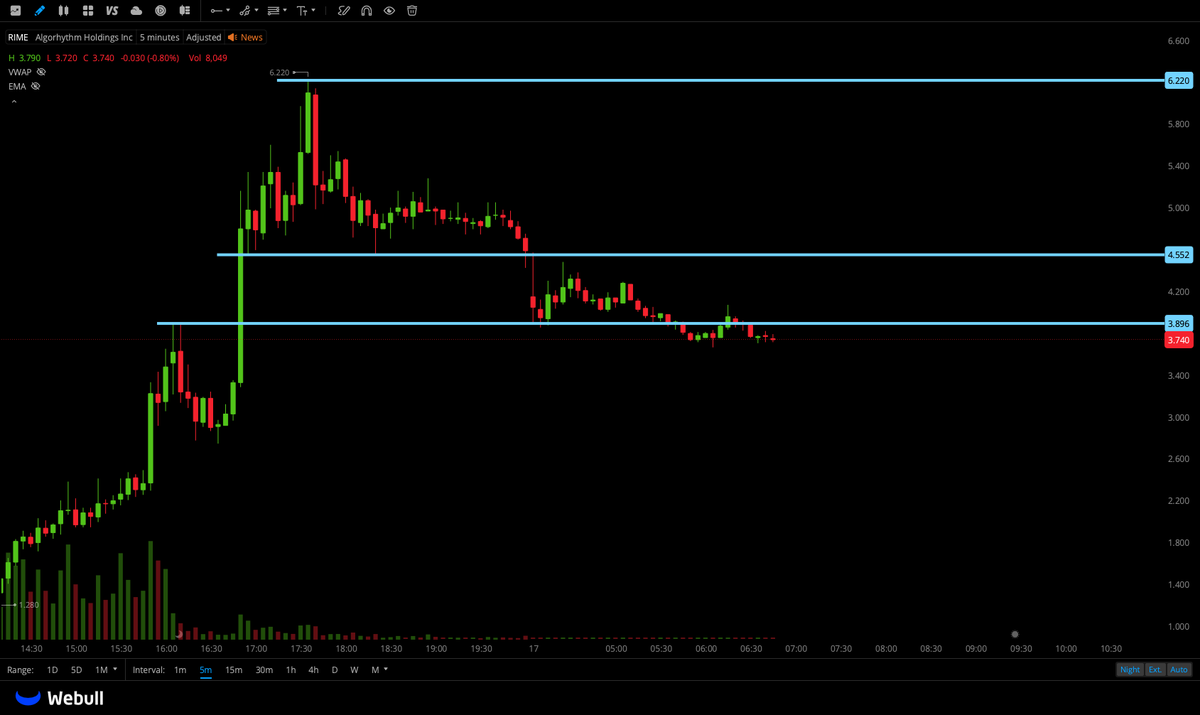Select the parallel lines channel tool

coord(273,10)
